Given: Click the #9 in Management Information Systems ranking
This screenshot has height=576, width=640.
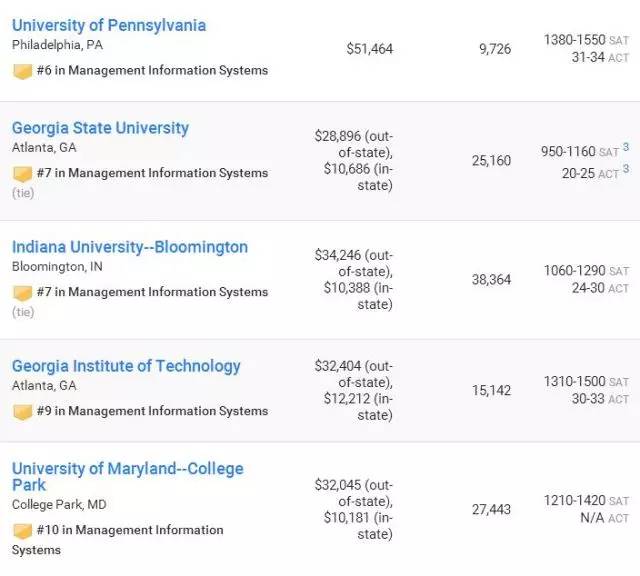Looking at the screenshot, I should click(161, 411).
